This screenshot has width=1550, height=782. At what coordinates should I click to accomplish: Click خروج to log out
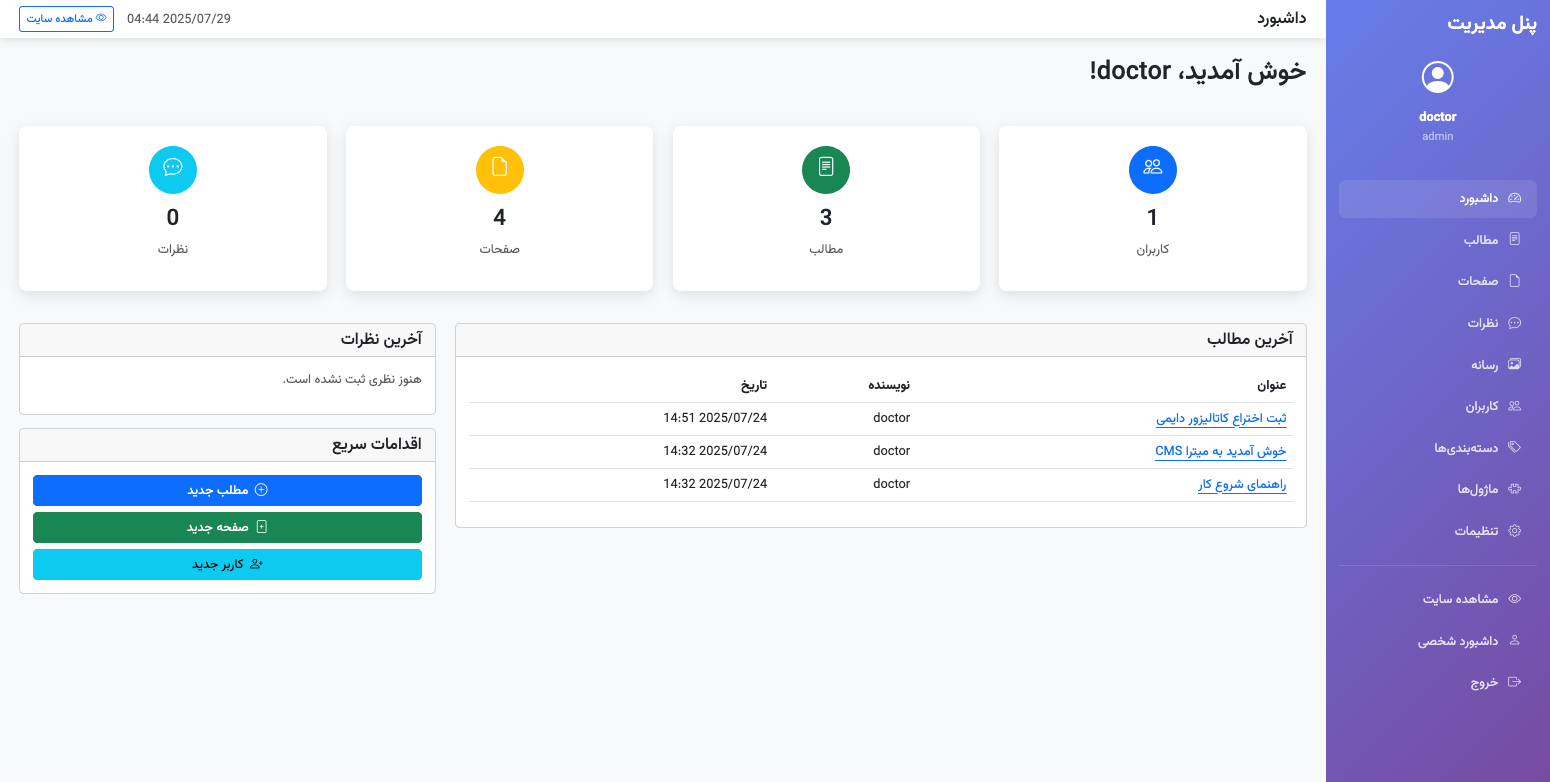1438,682
